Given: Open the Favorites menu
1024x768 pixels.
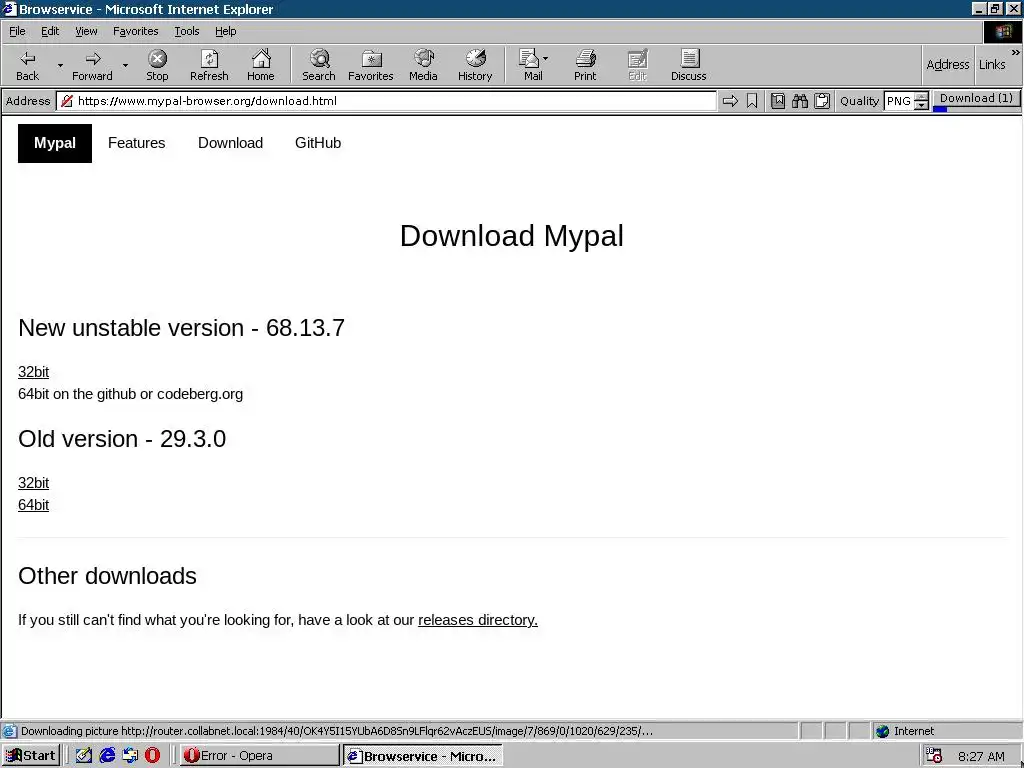Looking at the screenshot, I should (x=136, y=31).
